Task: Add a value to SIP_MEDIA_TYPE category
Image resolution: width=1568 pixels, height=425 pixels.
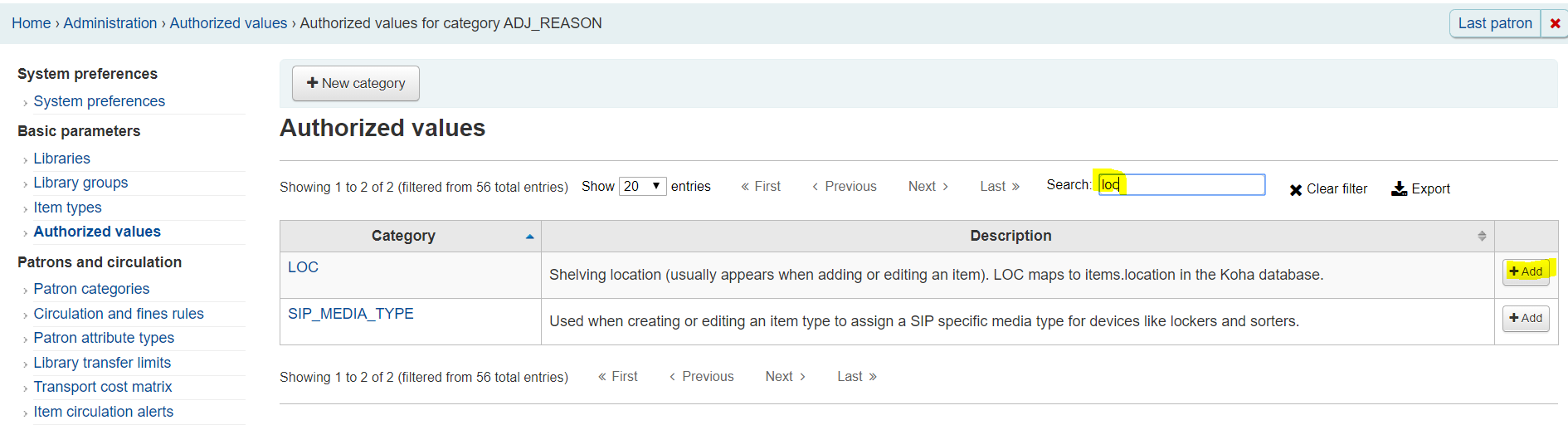Action: pos(1526,318)
